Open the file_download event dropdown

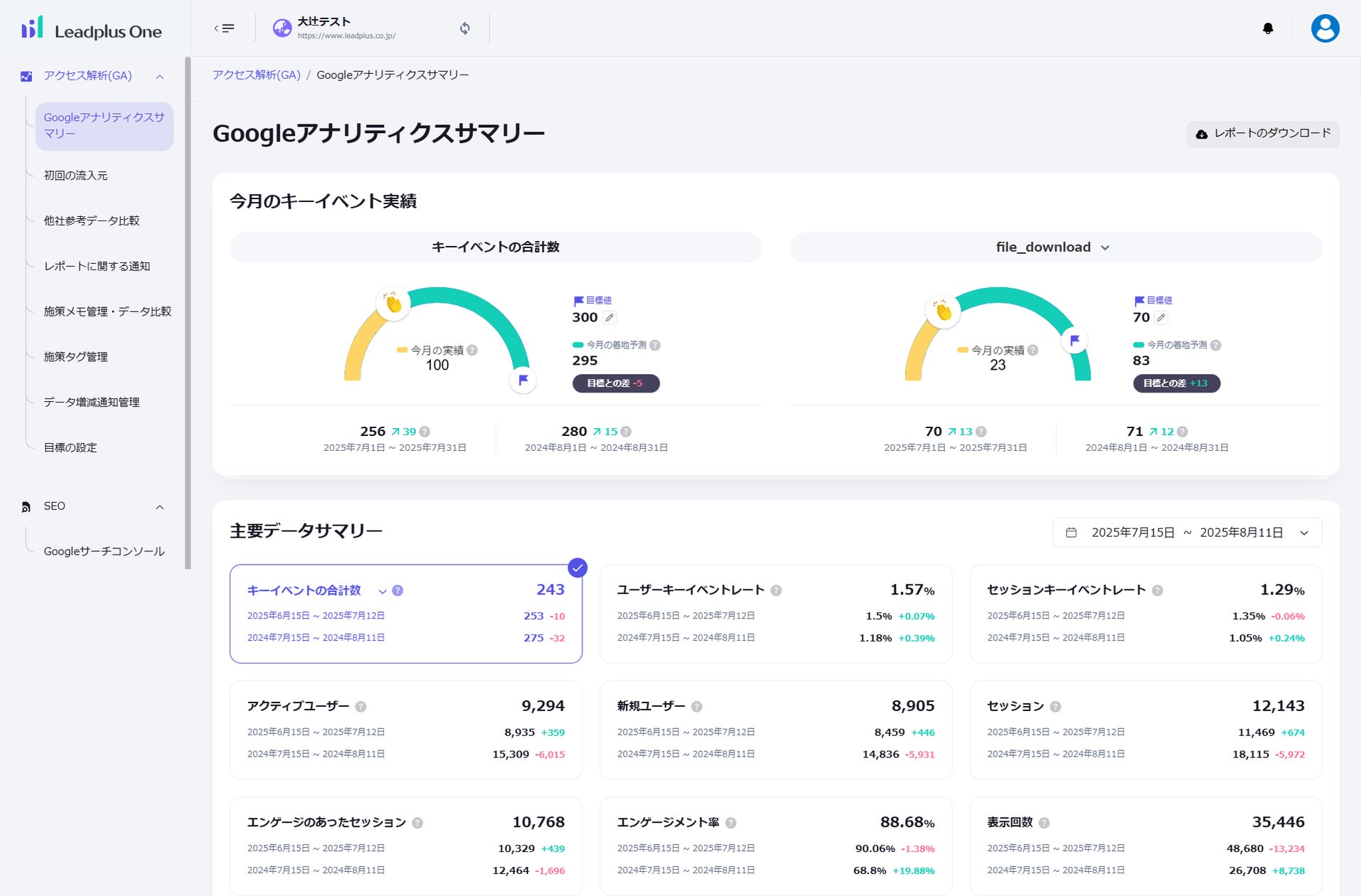click(x=1105, y=247)
